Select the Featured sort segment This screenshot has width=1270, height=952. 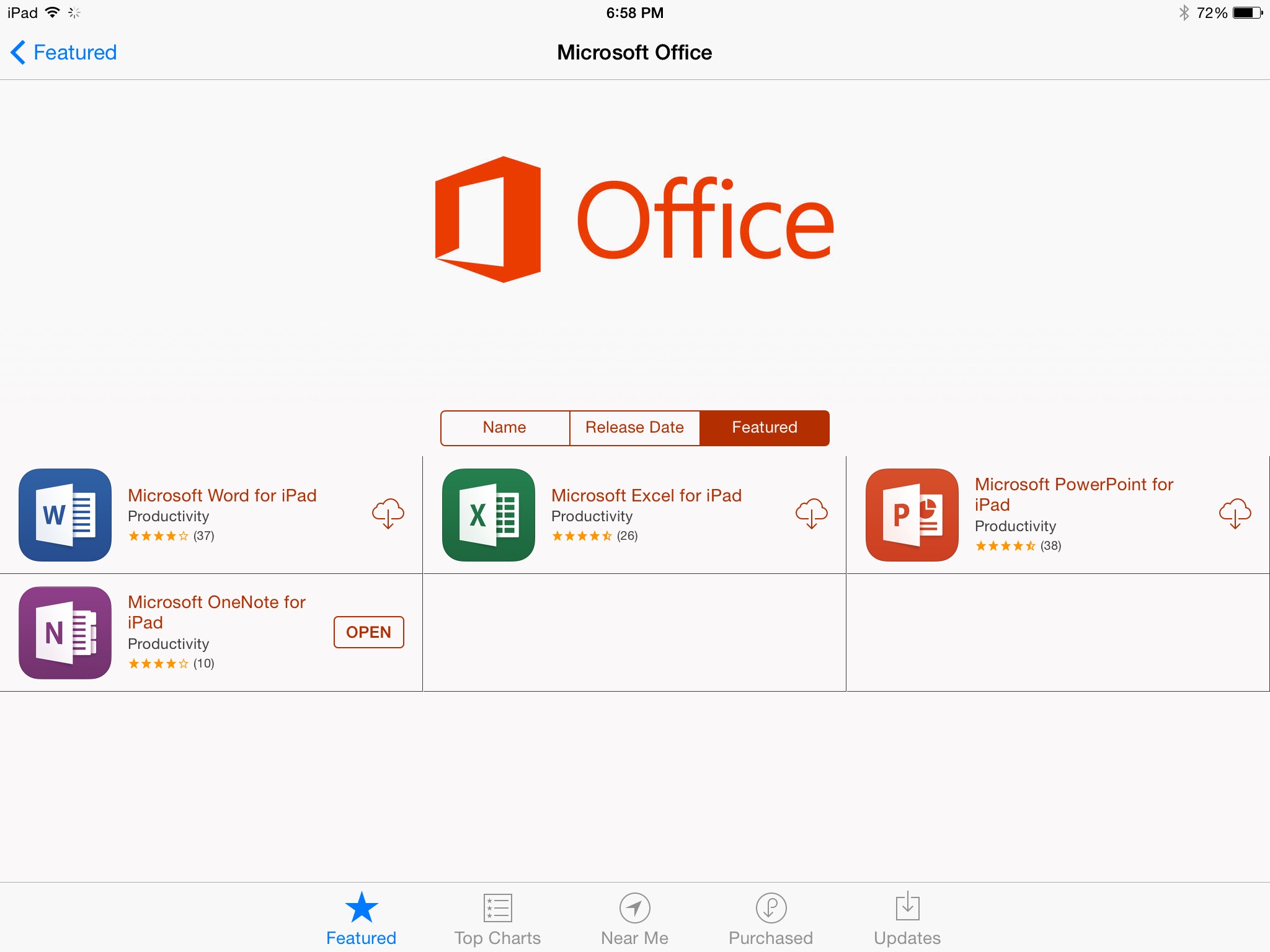pyautogui.click(x=765, y=428)
